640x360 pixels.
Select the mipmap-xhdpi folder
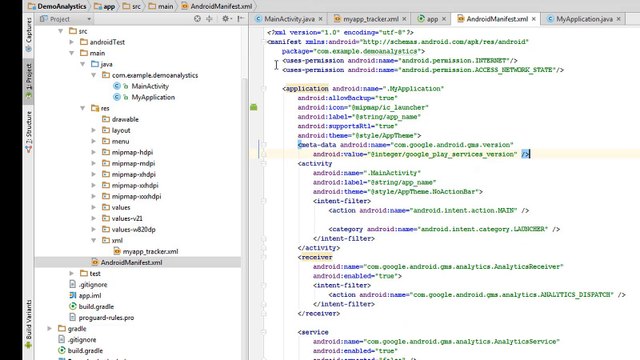point(133,174)
